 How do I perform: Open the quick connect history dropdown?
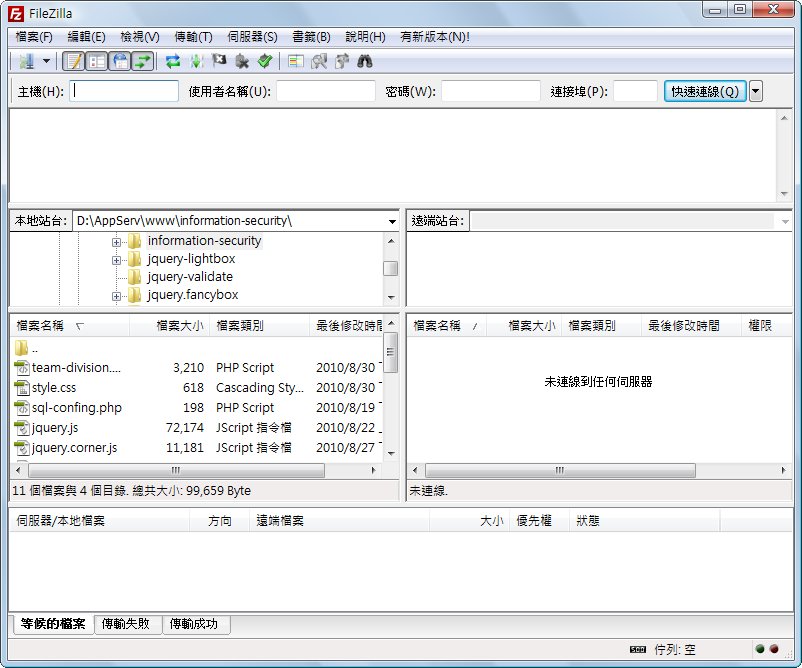pyautogui.click(x=756, y=91)
